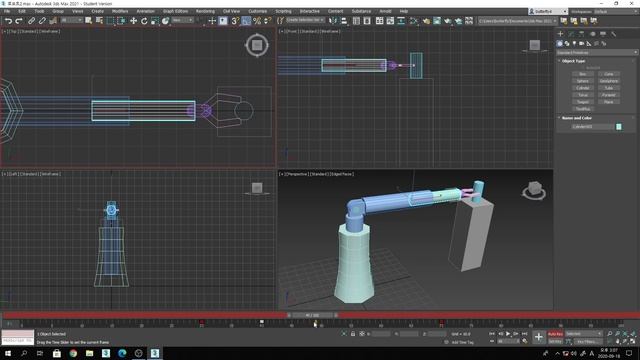The width and height of the screenshot is (640, 360).
Task: Activate the Select and Move tool
Action: [133, 20]
